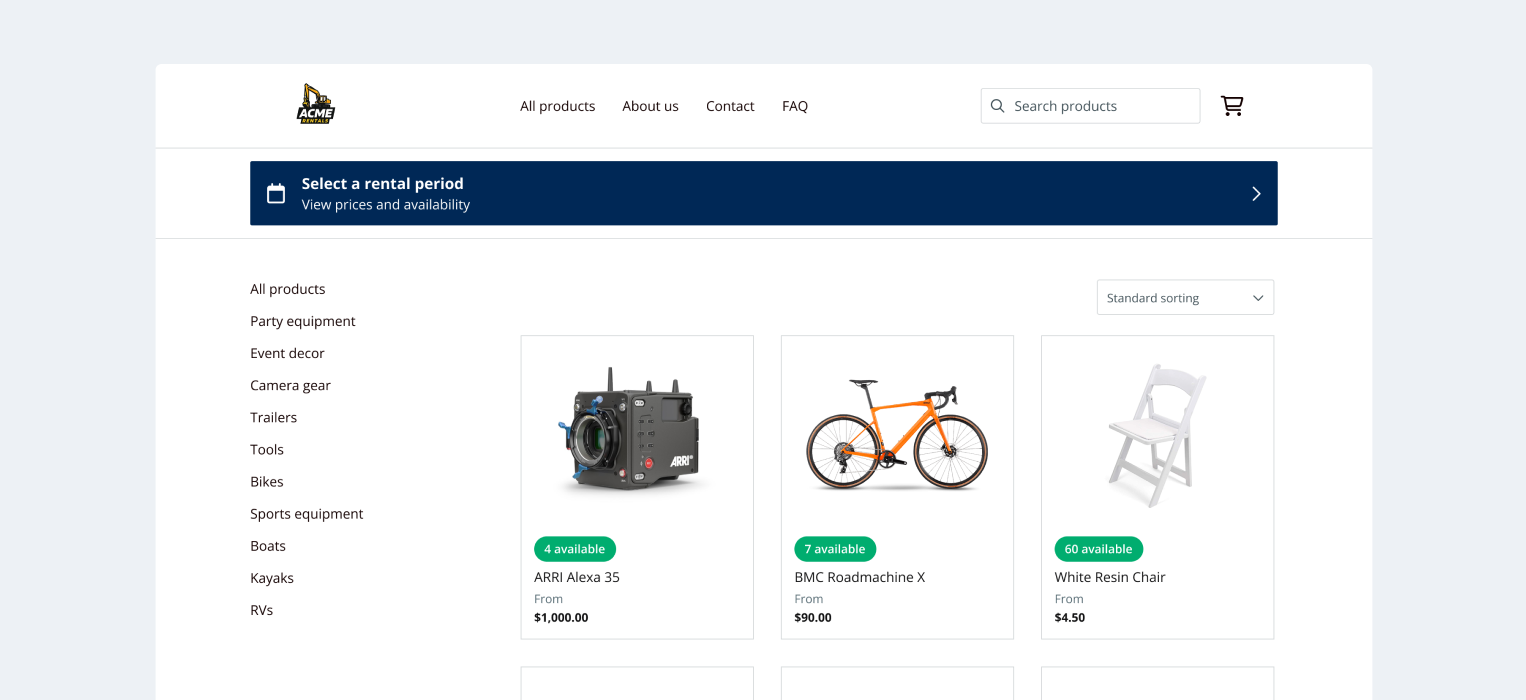Click View prices and availability text

click(386, 205)
